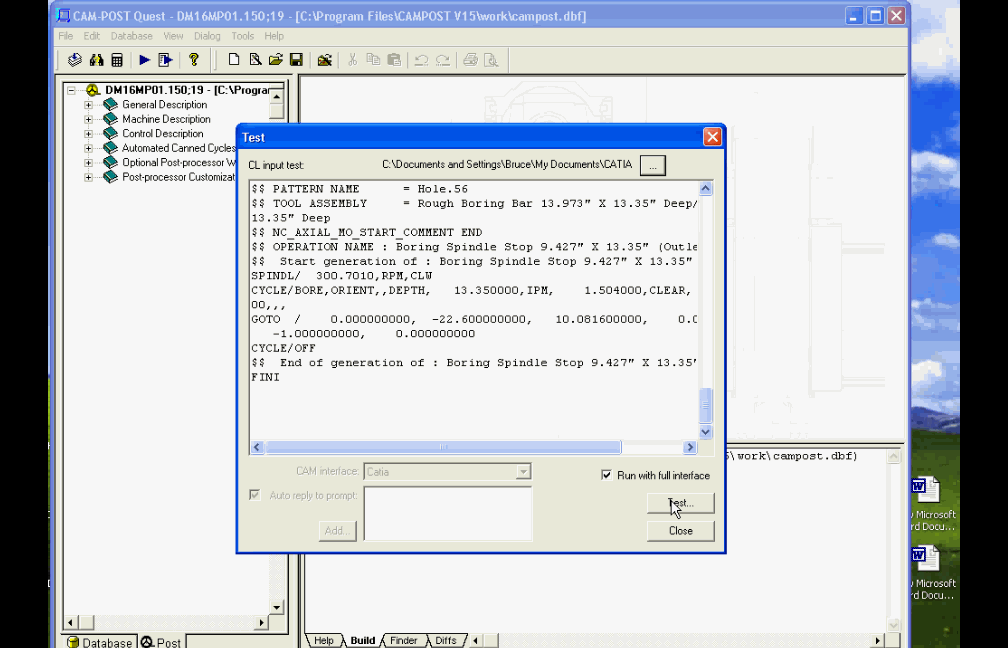This screenshot has width=1008, height=648.
Task: Select the Post tab in left panel
Action: pyautogui.click(x=162, y=642)
